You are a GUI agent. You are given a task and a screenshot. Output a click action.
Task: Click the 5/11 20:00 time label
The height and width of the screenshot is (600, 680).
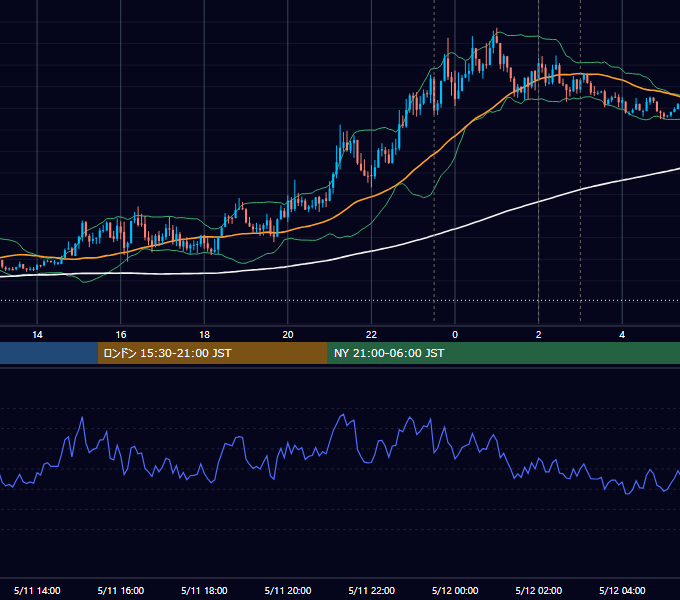pyautogui.click(x=288, y=590)
